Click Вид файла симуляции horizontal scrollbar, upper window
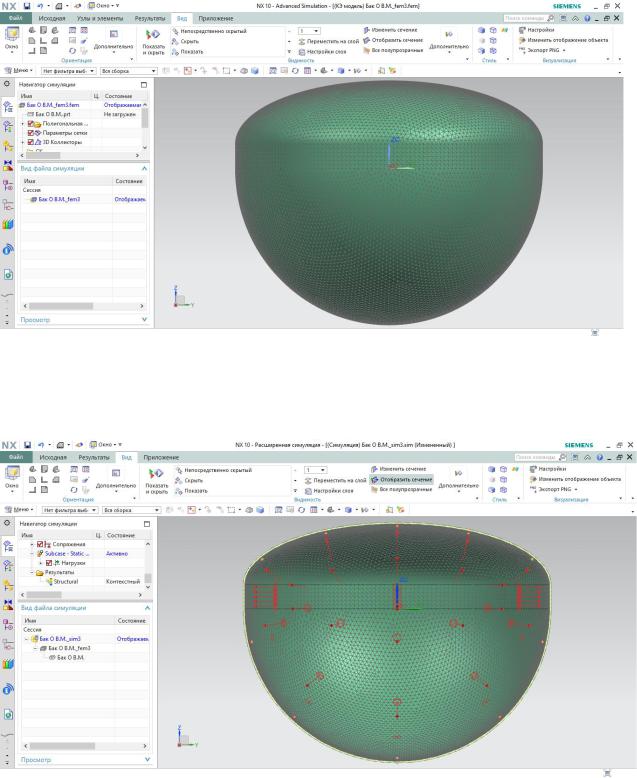 click(61, 306)
